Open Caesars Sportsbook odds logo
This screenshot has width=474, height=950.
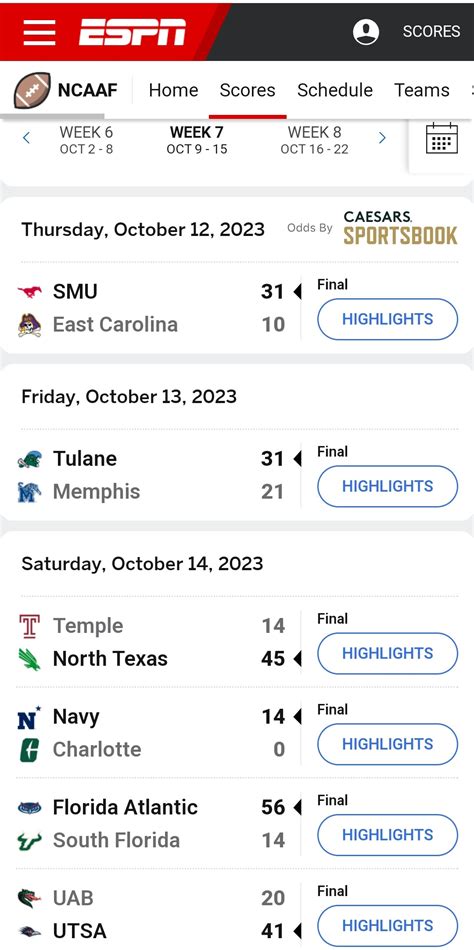coord(400,228)
